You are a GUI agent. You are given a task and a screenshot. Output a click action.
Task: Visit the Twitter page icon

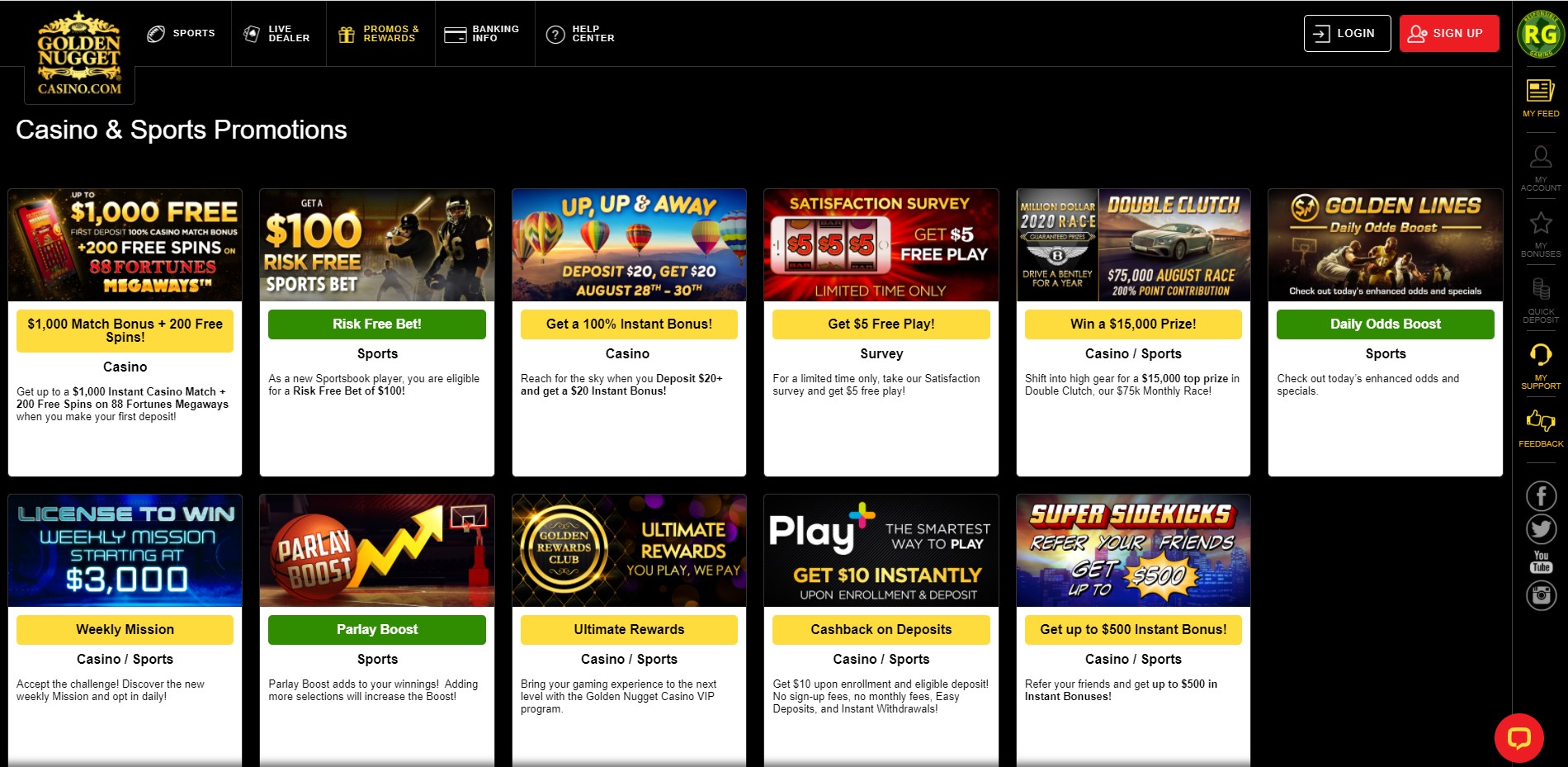click(x=1541, y=529)
